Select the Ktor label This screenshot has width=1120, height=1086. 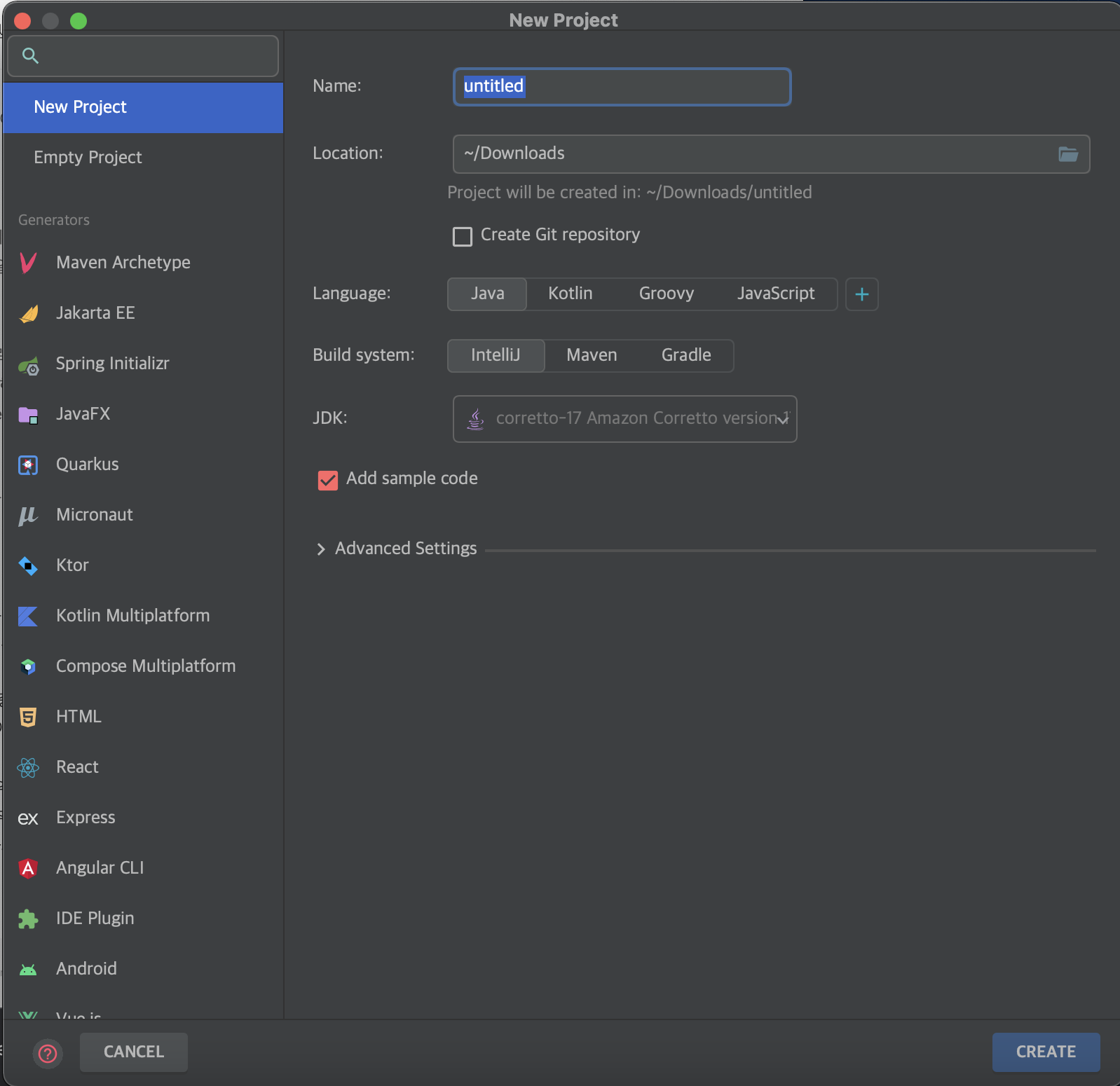(72, 565)
